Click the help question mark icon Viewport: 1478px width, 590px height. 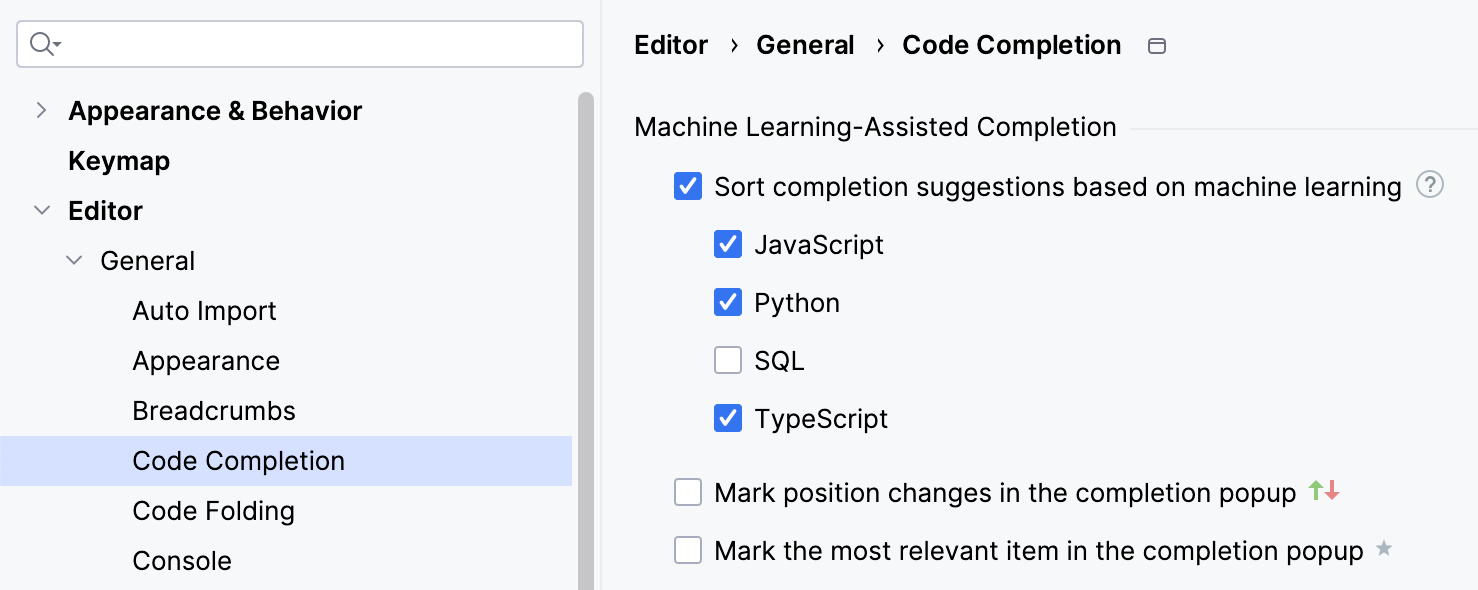coord(1430,185)
